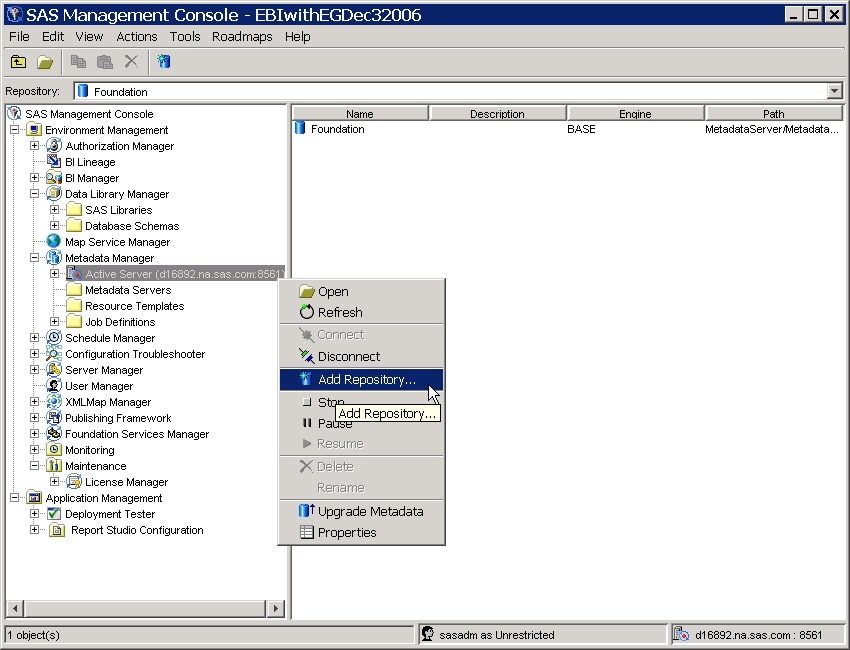The width and height of the screenshot is (850, 650).
Task: Click the Open folder toolbar icon
Action: coord(45,62)
